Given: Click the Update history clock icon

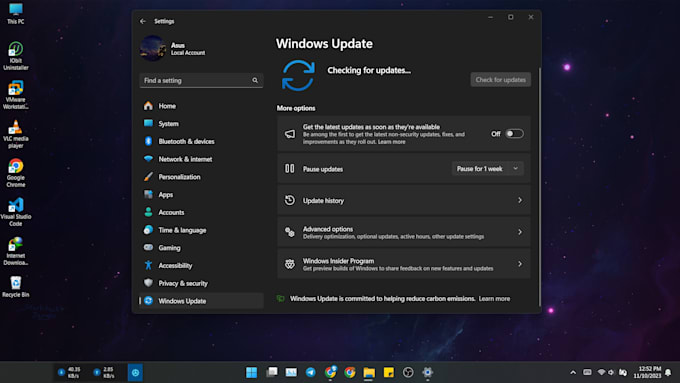Looking at the screenshot, I should 290,200.
